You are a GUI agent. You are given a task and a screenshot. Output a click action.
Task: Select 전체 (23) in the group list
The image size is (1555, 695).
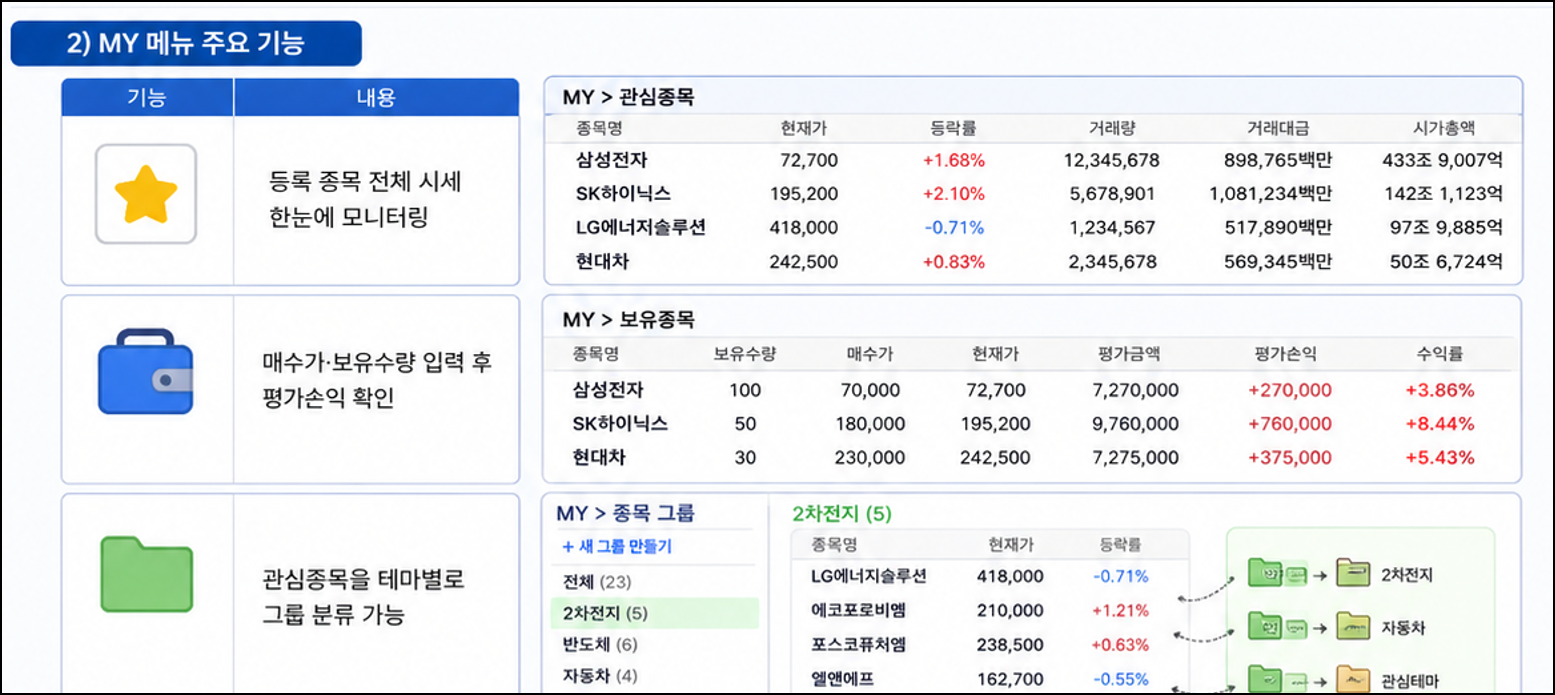coord(597,581)
